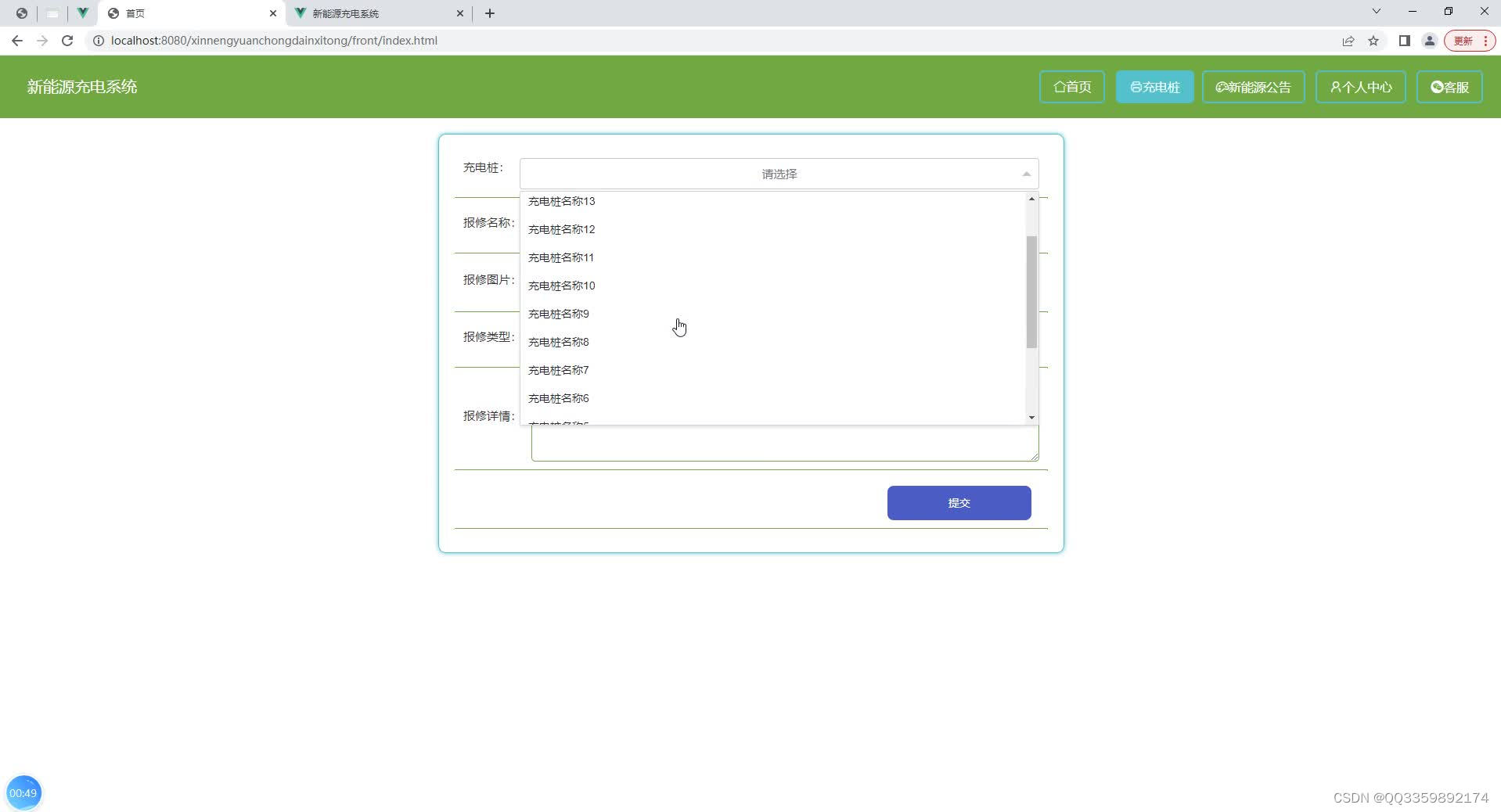This screenshot has width=1501, height=812.
Task: Click the dropdown arrow of 充电桩 select
Action: click(x=1027, y=174)
